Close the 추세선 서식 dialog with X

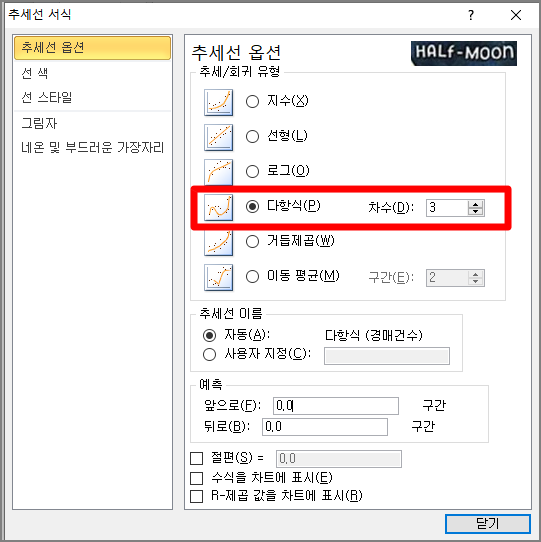pos(516,15)
